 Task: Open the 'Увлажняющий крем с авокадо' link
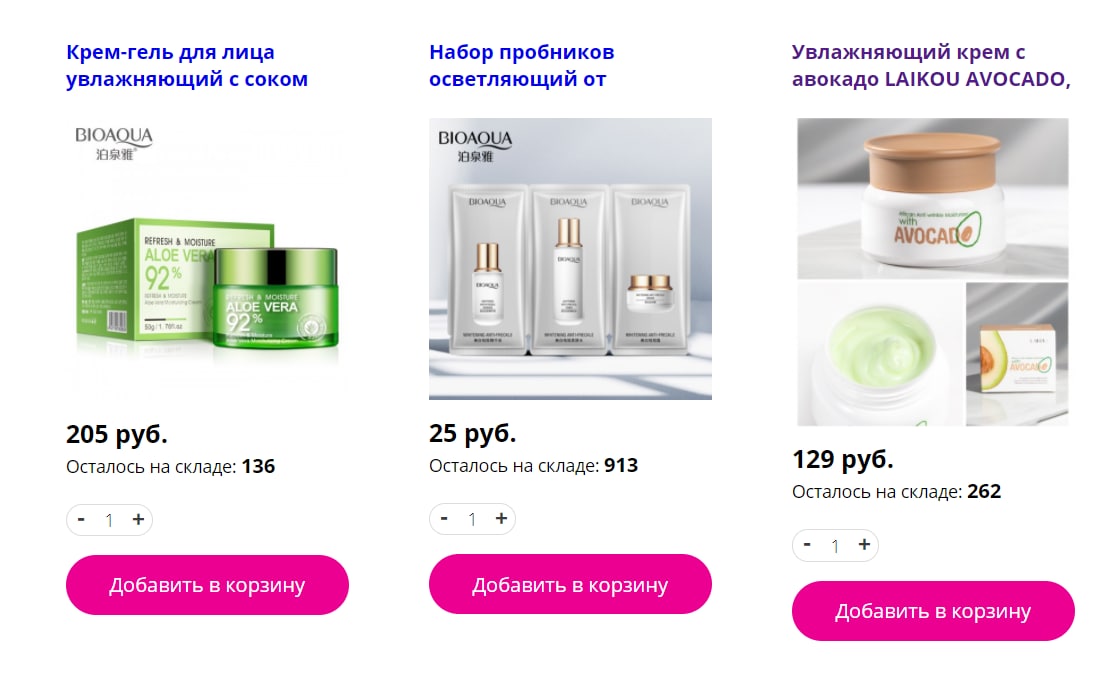(931, 66)
